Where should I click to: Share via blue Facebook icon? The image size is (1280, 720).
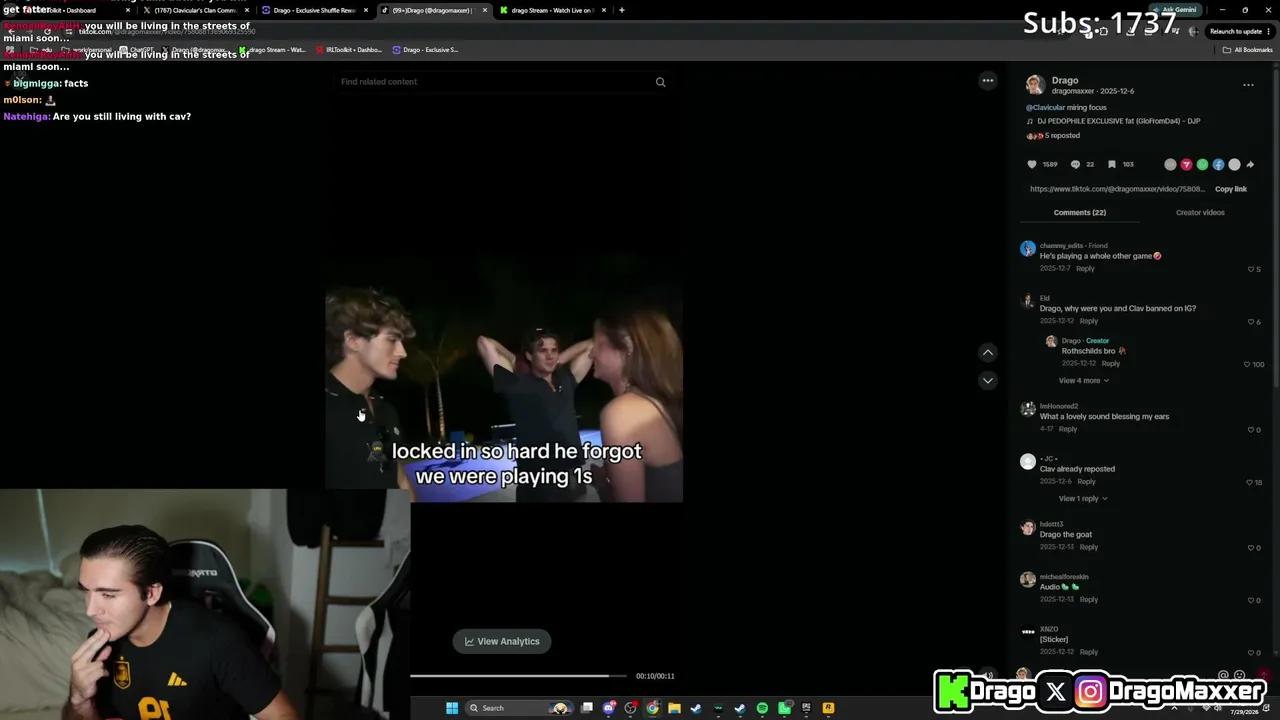point(1218,165)
